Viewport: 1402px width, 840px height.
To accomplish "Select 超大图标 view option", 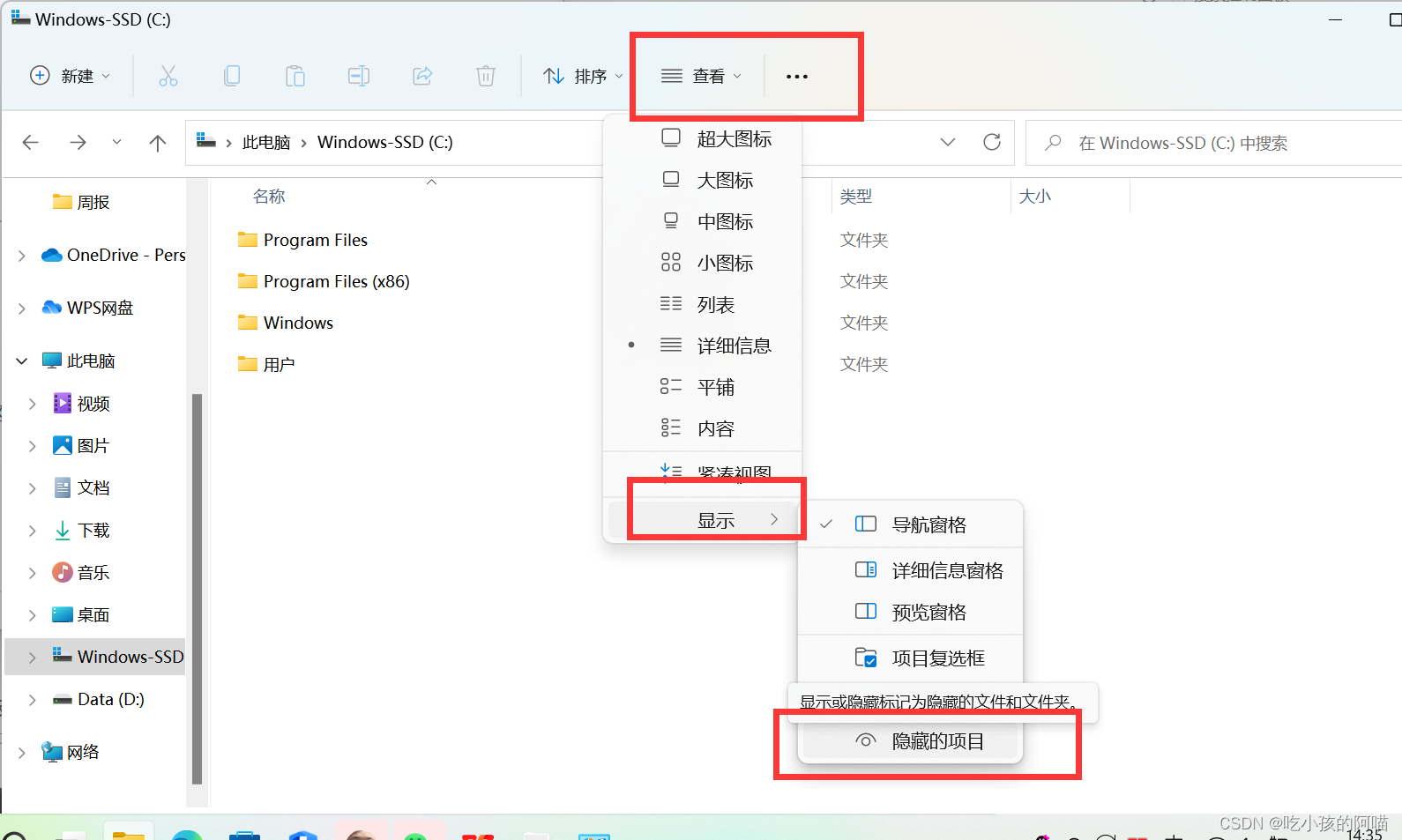I will click(x=703, y=139).
